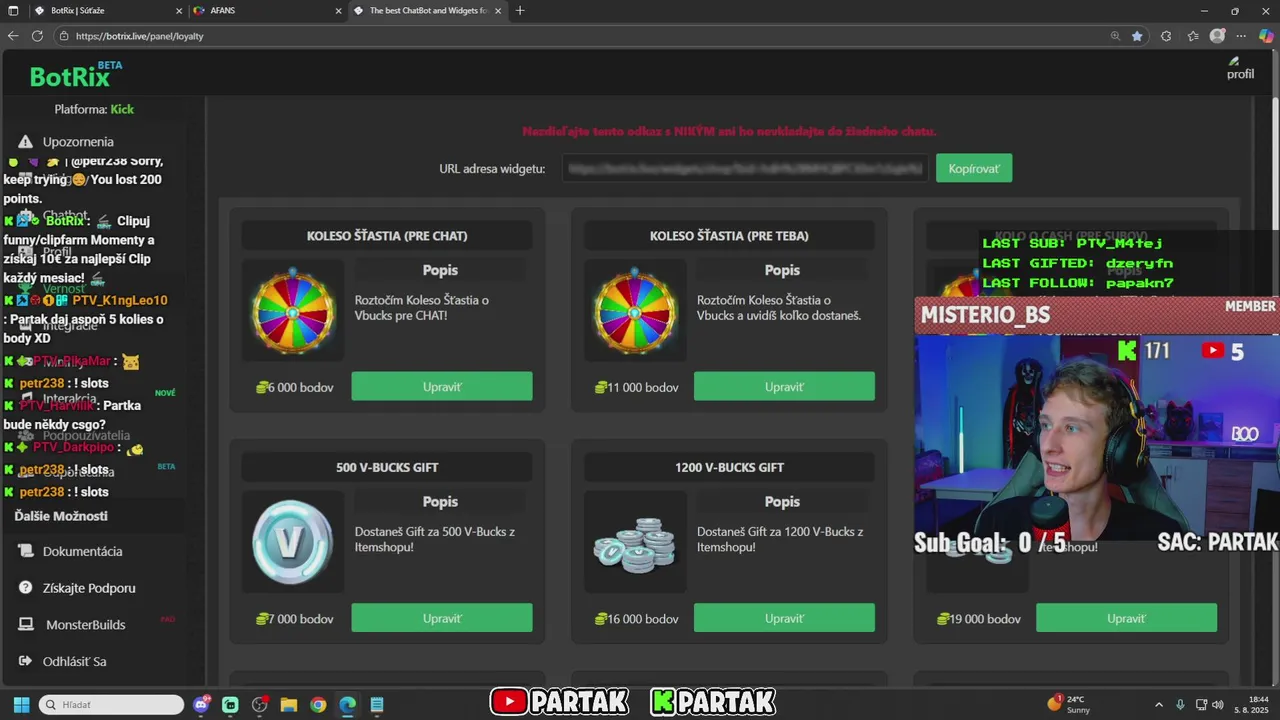1280x720 pixels.
Task: Click the blue favorites star icon
Action: click(x=1137, y=36)
